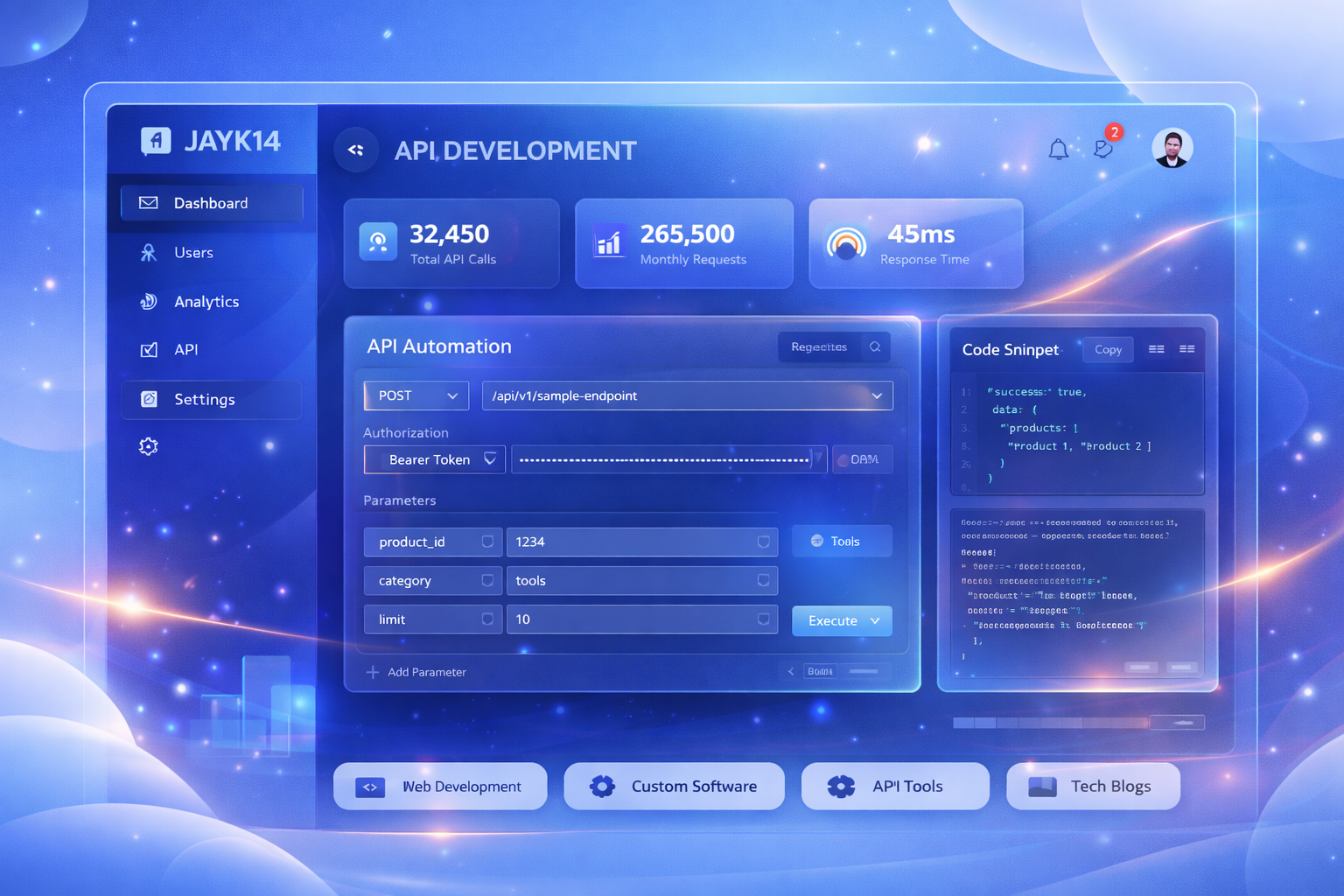Open the Bearer Token authorization dropdown

[x=488, y=459]
